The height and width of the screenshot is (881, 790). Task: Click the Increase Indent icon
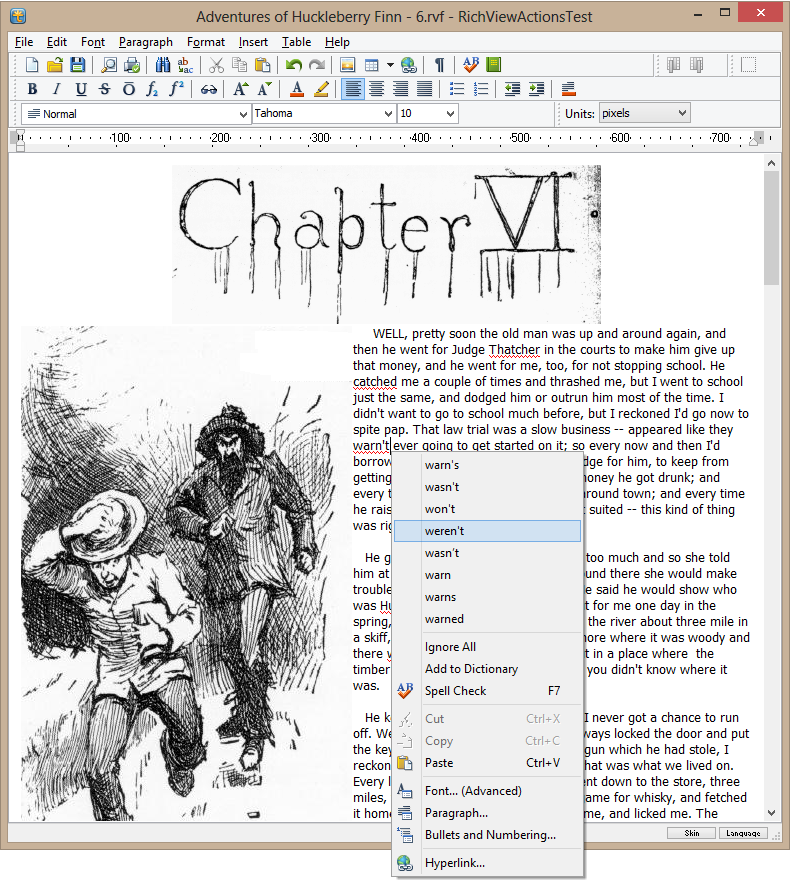(536, 89)
